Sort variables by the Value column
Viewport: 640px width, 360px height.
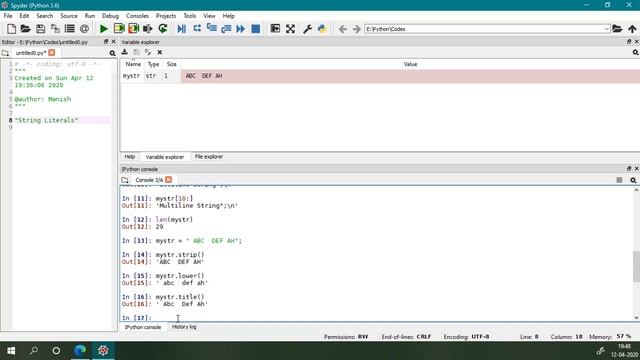[410, 64]
